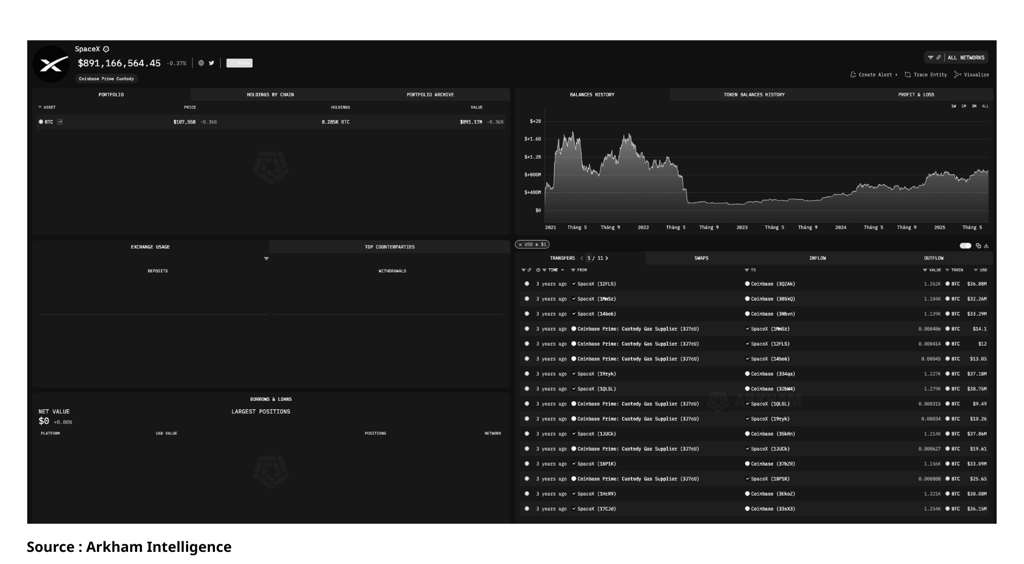Go to the previous transfers page

click(x=582, y=258)
